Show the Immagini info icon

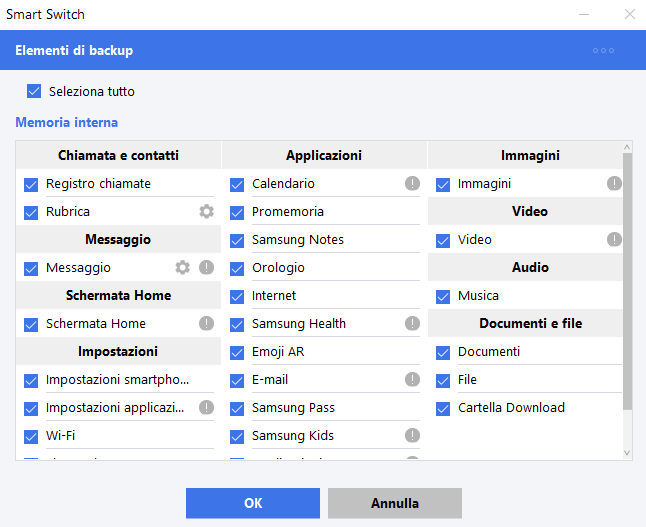coord(614,183)
